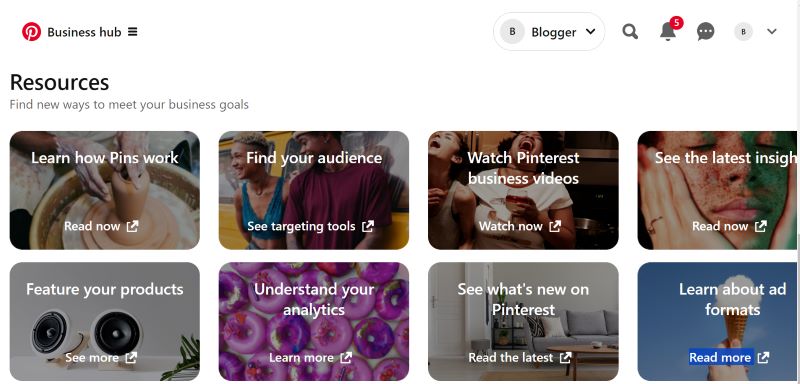The width and height of the screenshot is (800, 384).
Task: Open See more on Feature your products
Action: (92, 357)
